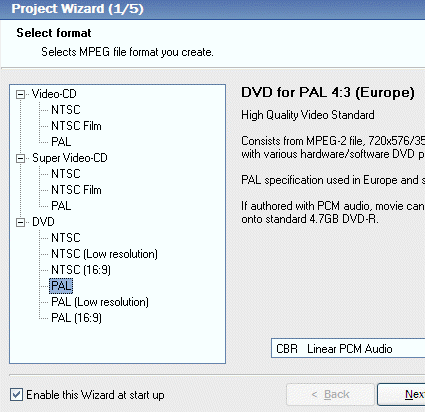The height and width of the screenshot is (412, 425).
Task: Collapse the DVD tree node
Action: [20, 222]
